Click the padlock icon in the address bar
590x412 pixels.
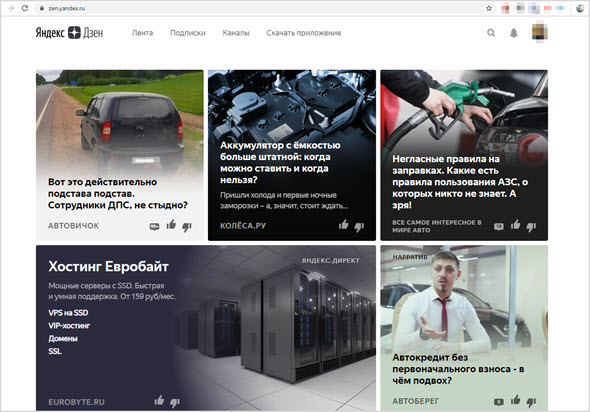click(x=42, y=8)
